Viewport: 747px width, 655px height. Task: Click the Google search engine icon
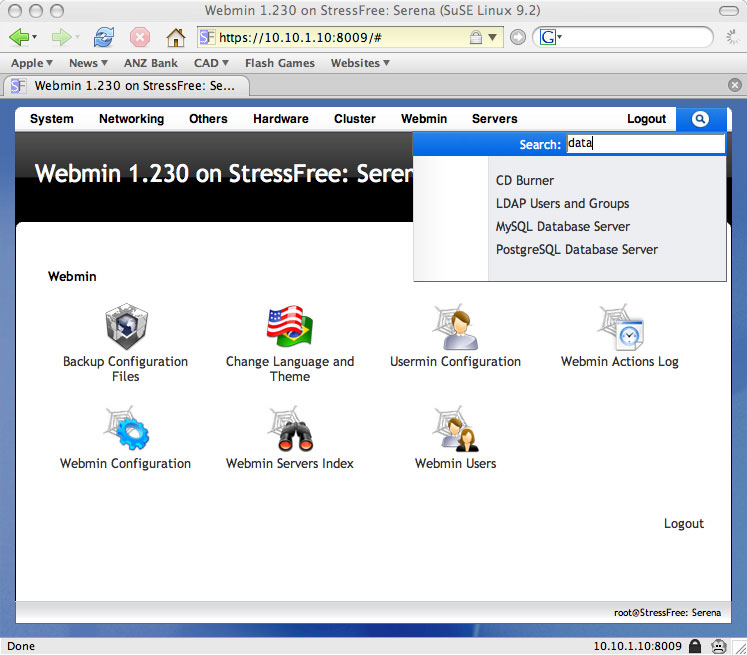[547, 37]
